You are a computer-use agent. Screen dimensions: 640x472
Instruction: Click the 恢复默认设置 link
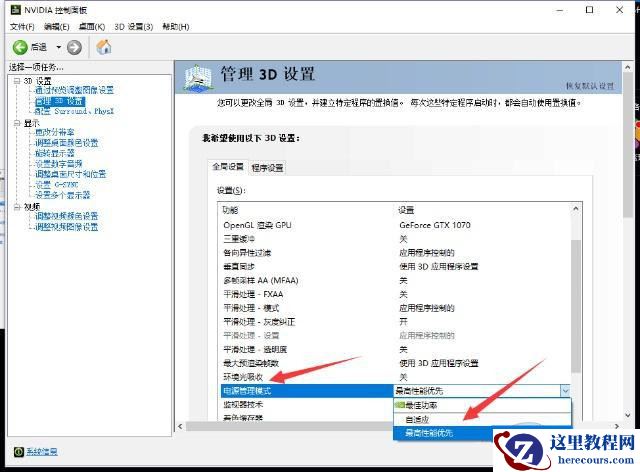coord(589,86)
